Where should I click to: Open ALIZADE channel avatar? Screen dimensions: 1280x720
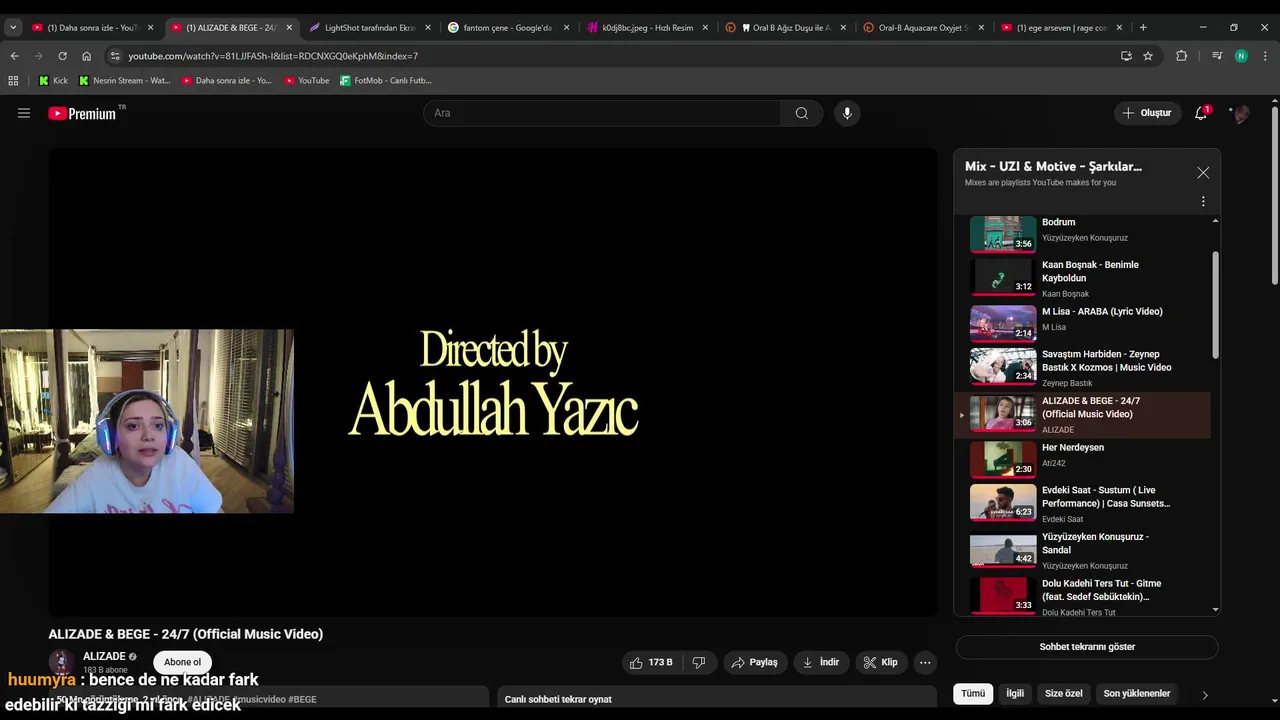[x=61, y=662]
